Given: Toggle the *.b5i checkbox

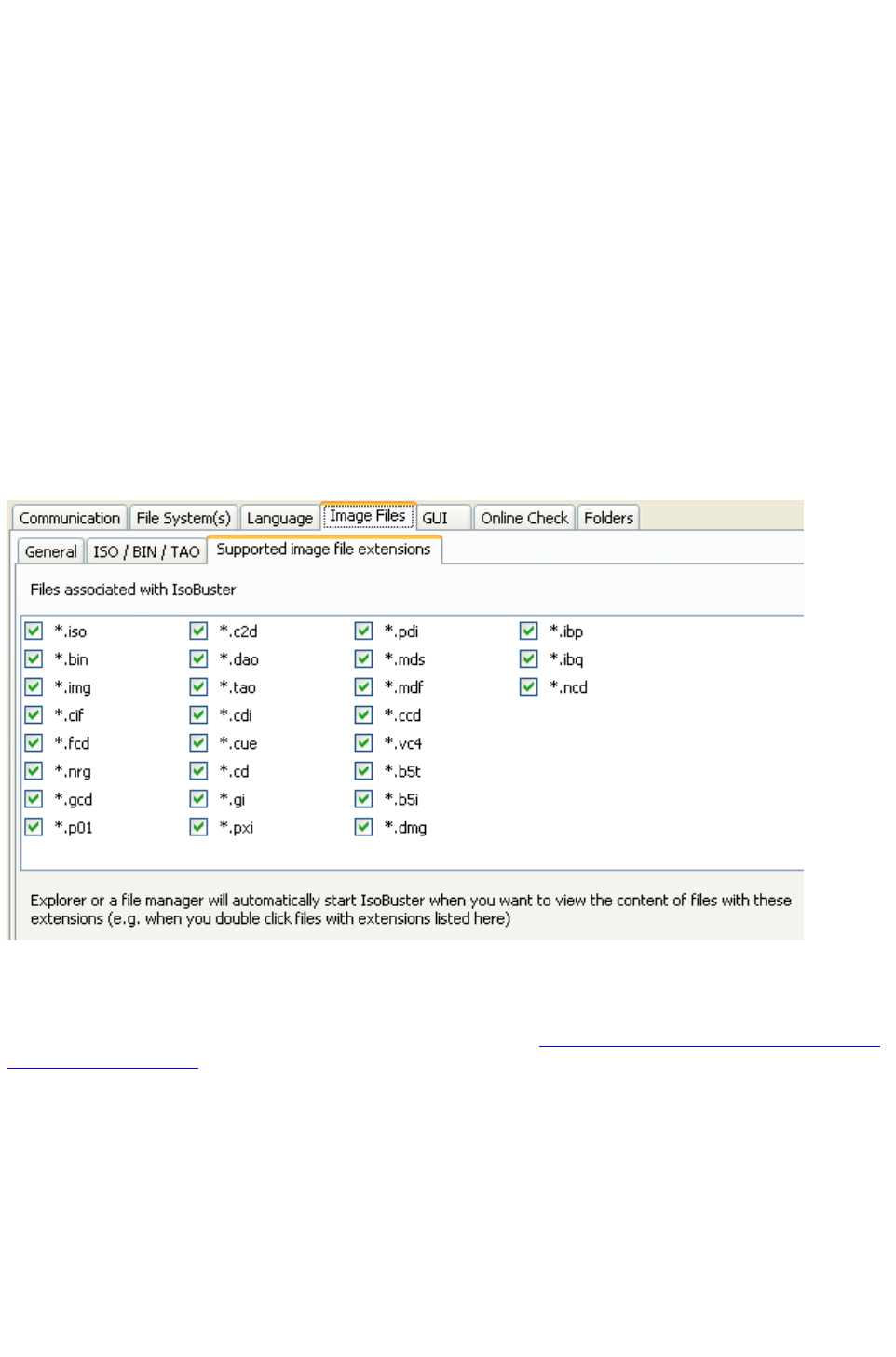Looking at the screenshot, I should [363, 798].
